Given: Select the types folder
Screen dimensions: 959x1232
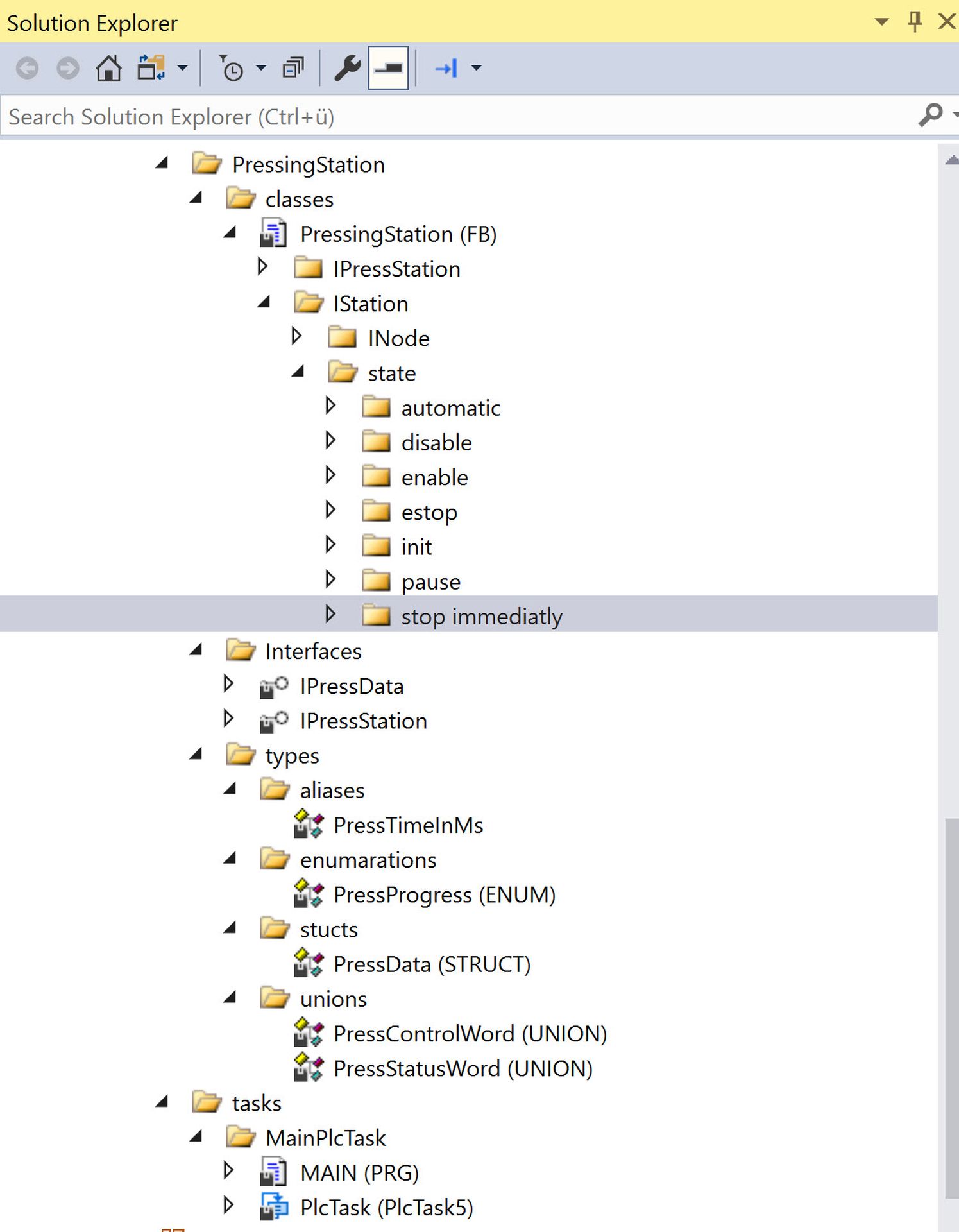Looking at the screenshot, I should coord(292,755).
